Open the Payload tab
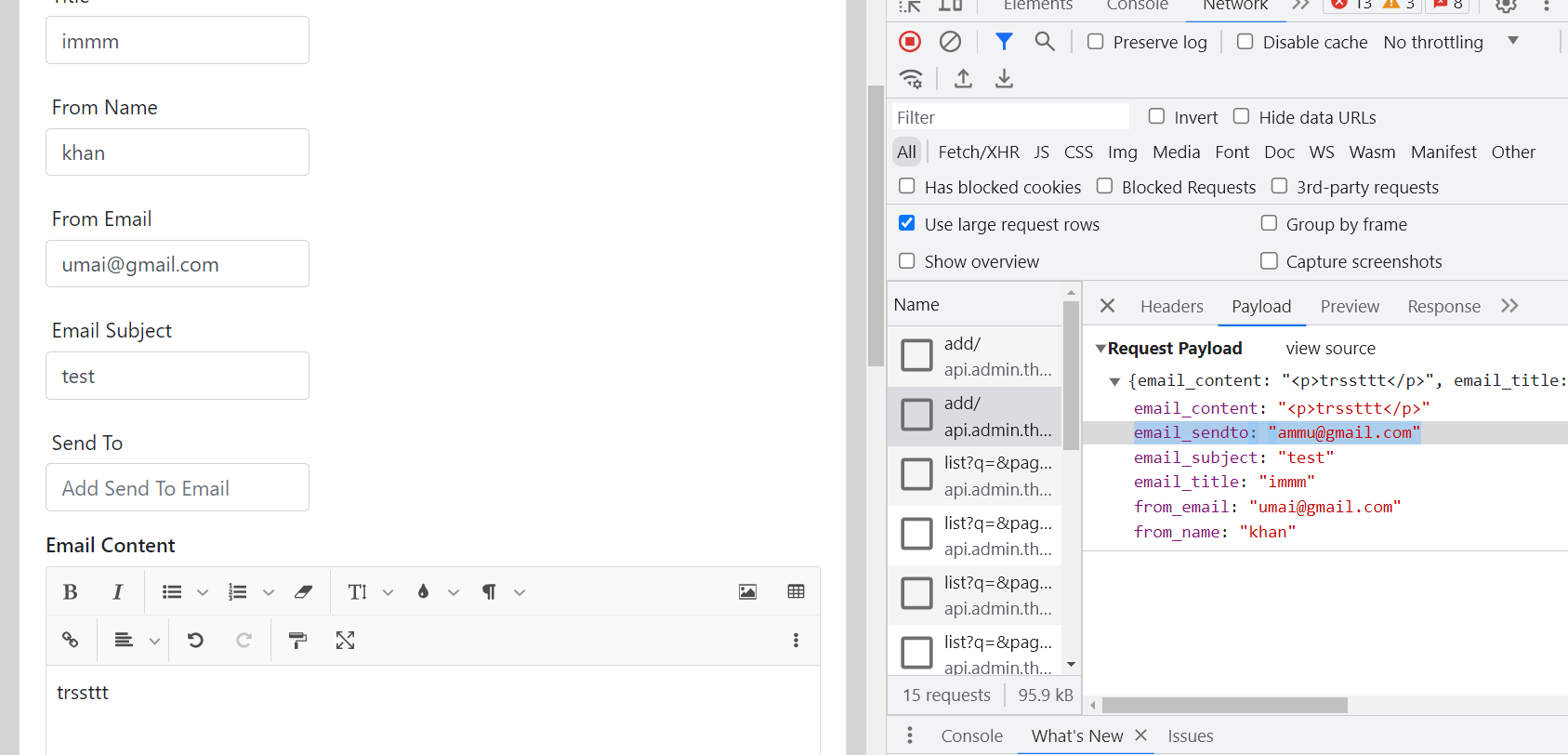Image resolution: width=1568 pixels, height=755 pixels. [x=1261, y=306]
